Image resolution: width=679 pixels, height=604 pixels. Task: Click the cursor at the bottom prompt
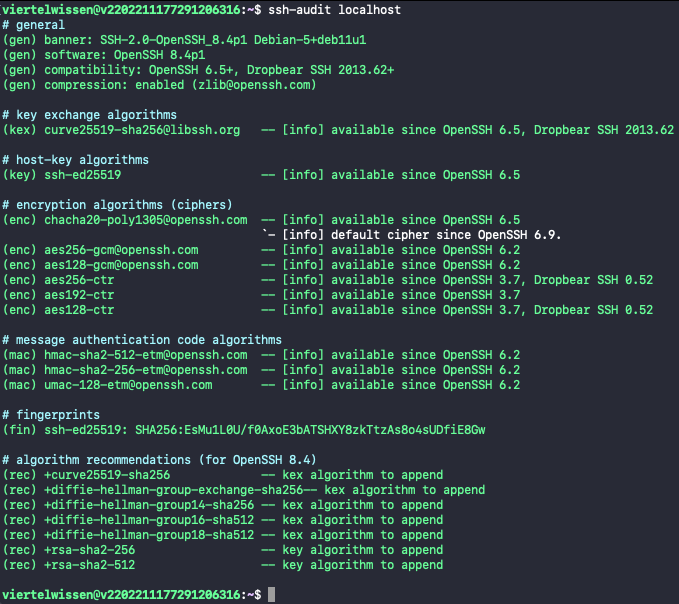pyautogui.click(x=272, y=594)
